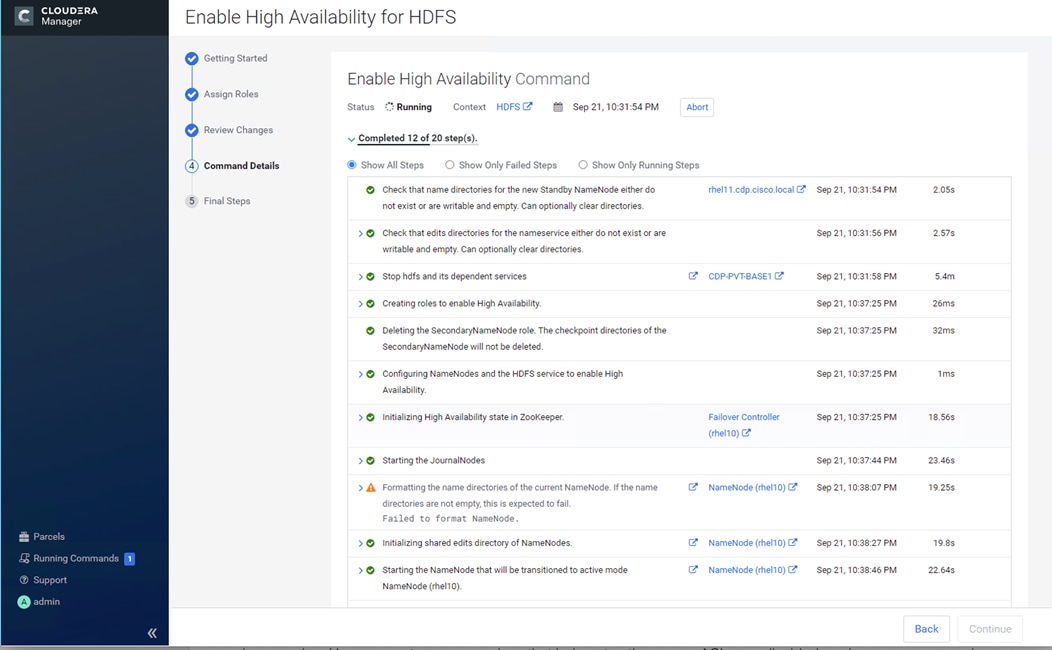Click the admin username label
Image resolution: width=1052 pixels, height=650 pixels.
(47, 602)
